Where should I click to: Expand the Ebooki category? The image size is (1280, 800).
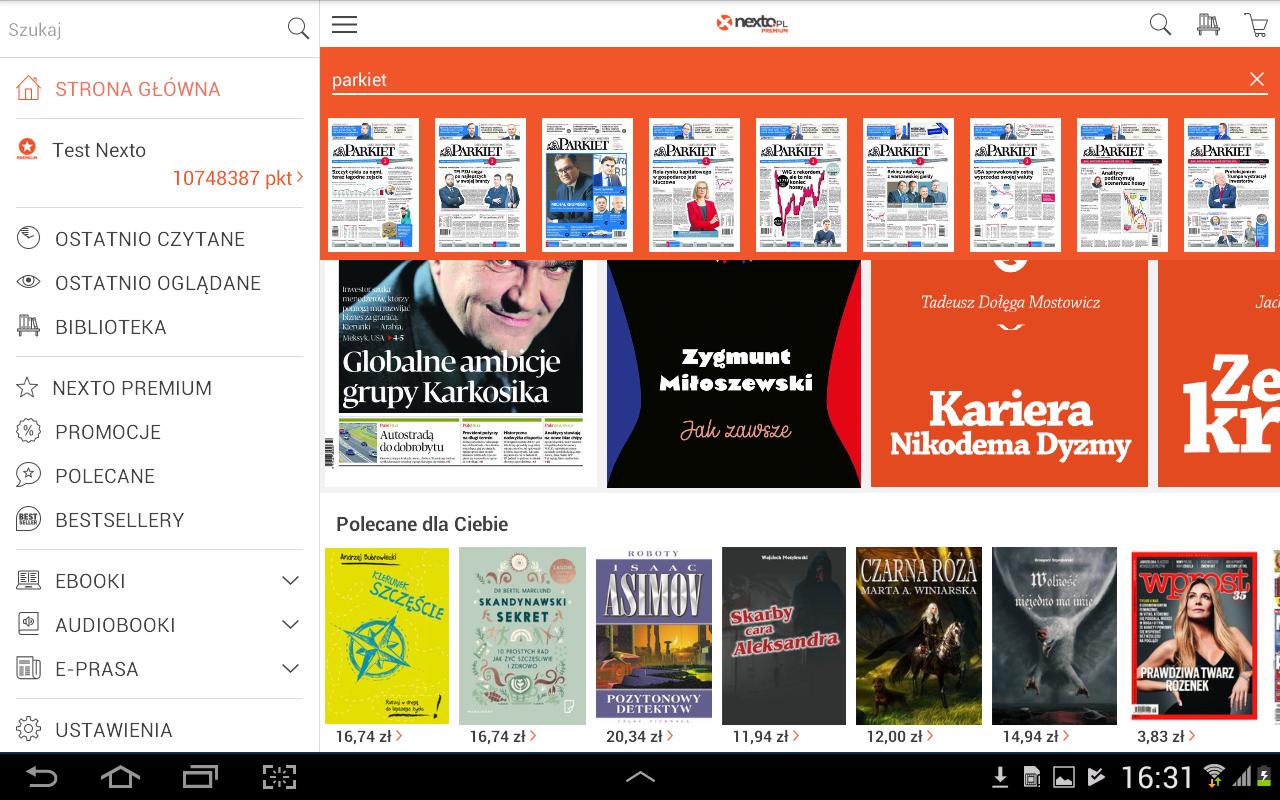(291, 581)
